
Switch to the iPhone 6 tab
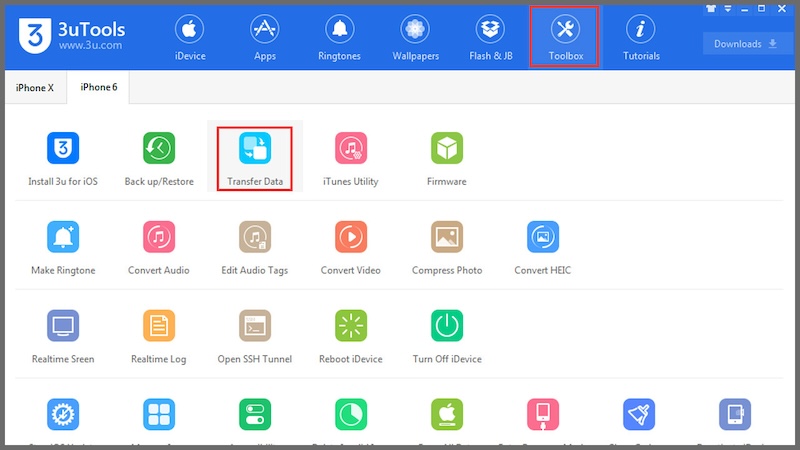98,87
